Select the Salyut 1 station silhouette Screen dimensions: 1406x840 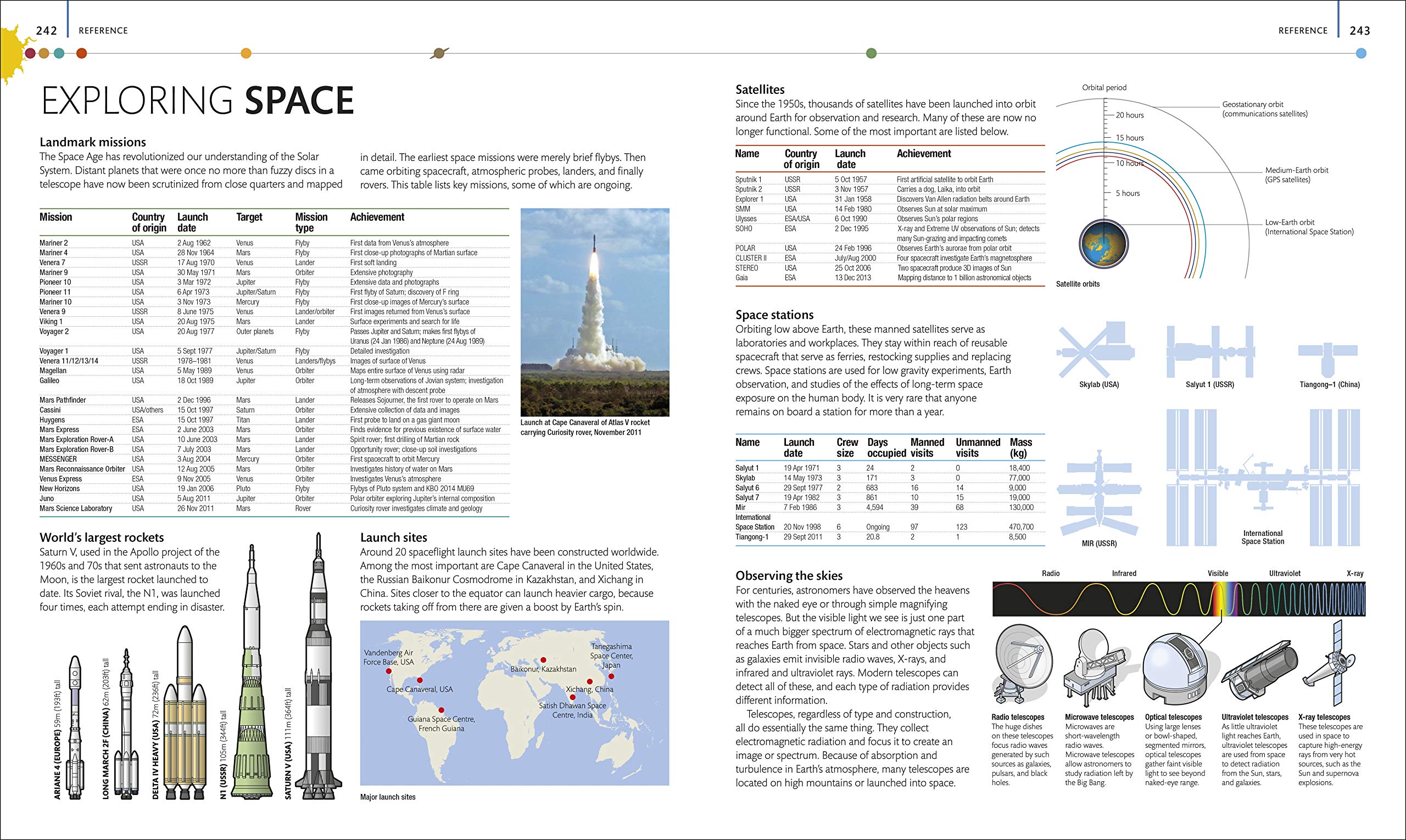click(1210, 351)
